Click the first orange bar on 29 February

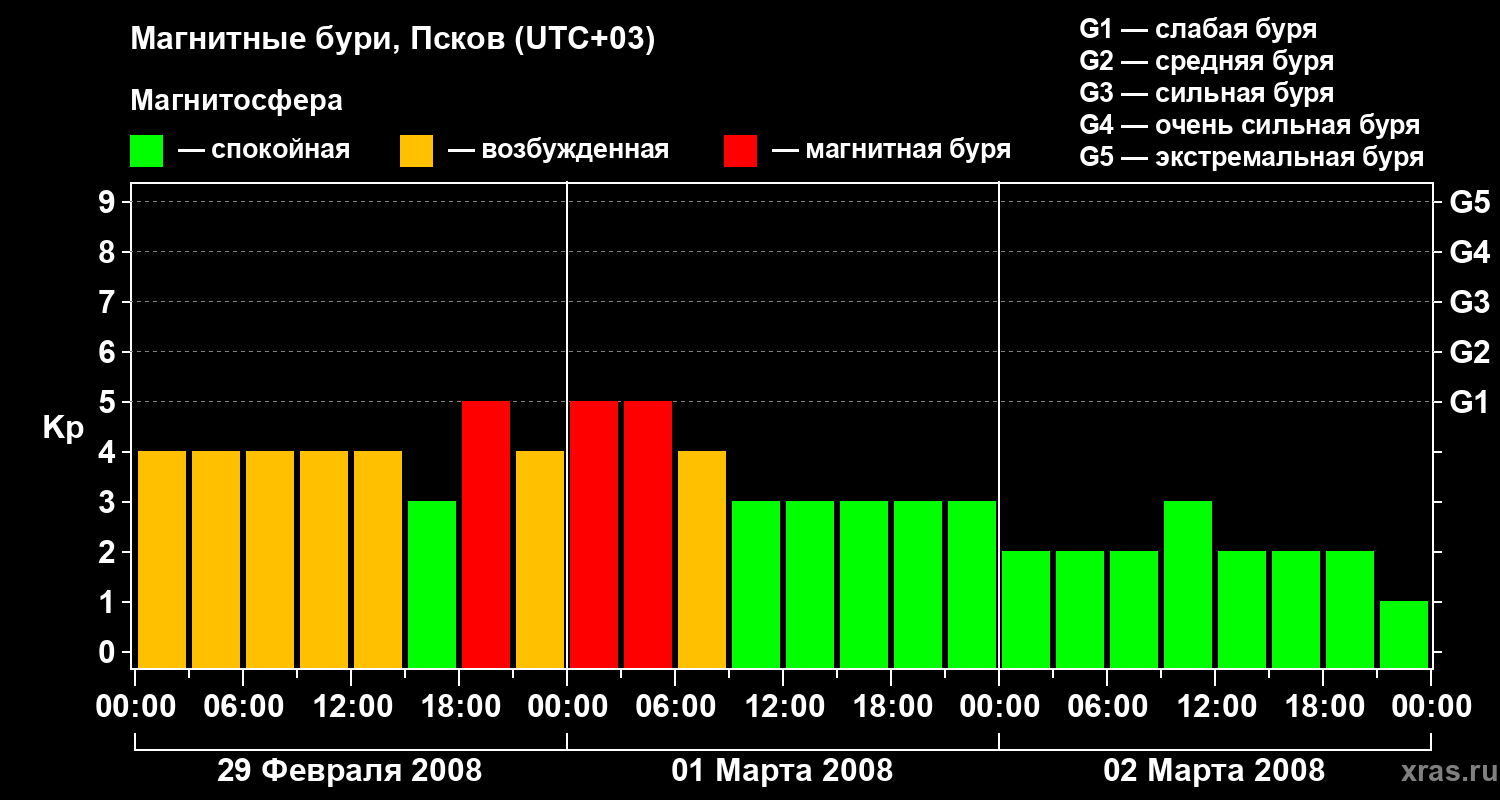click(162, 560)
